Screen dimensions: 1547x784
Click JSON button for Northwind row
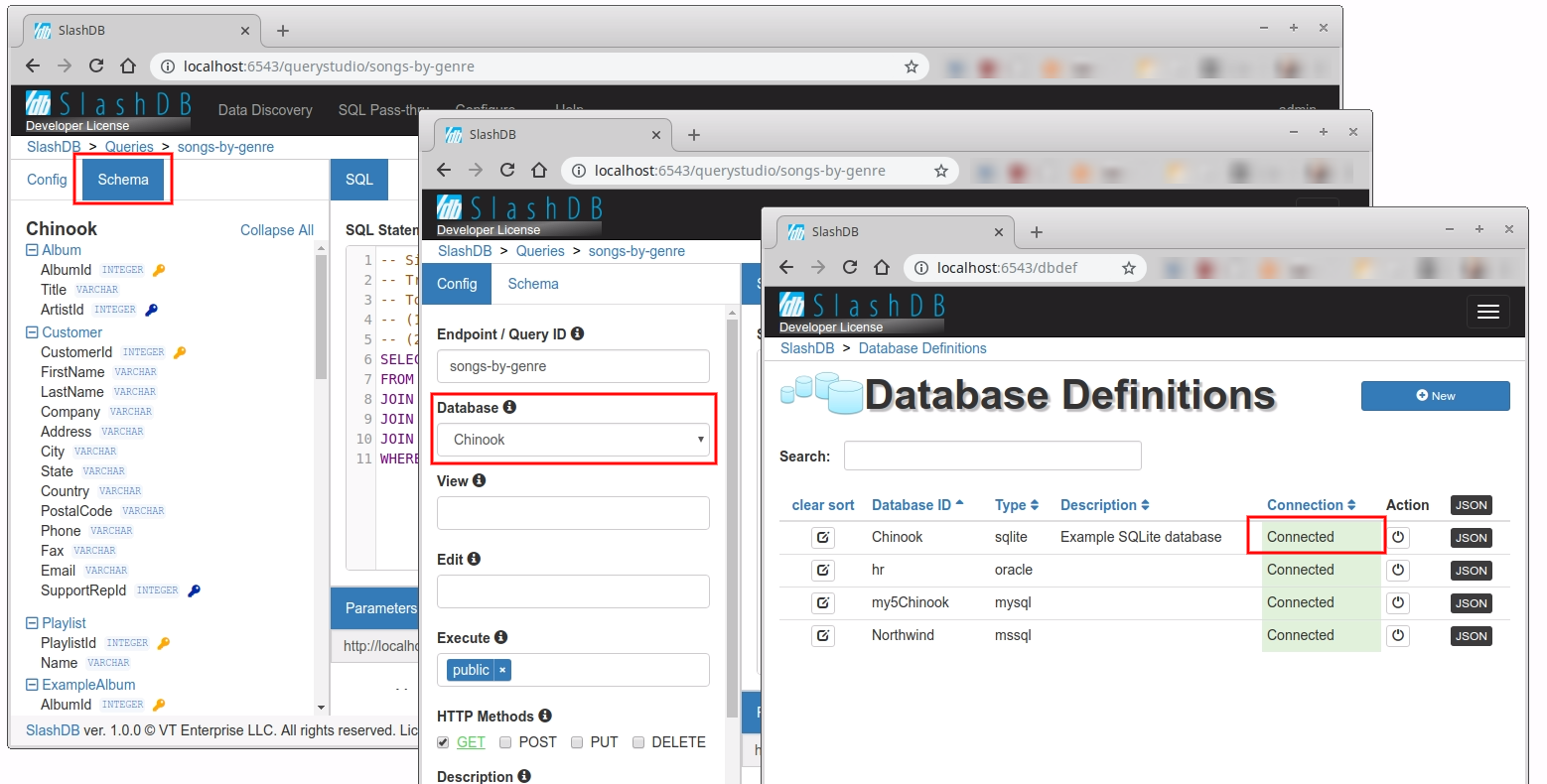coord(1471,636)
